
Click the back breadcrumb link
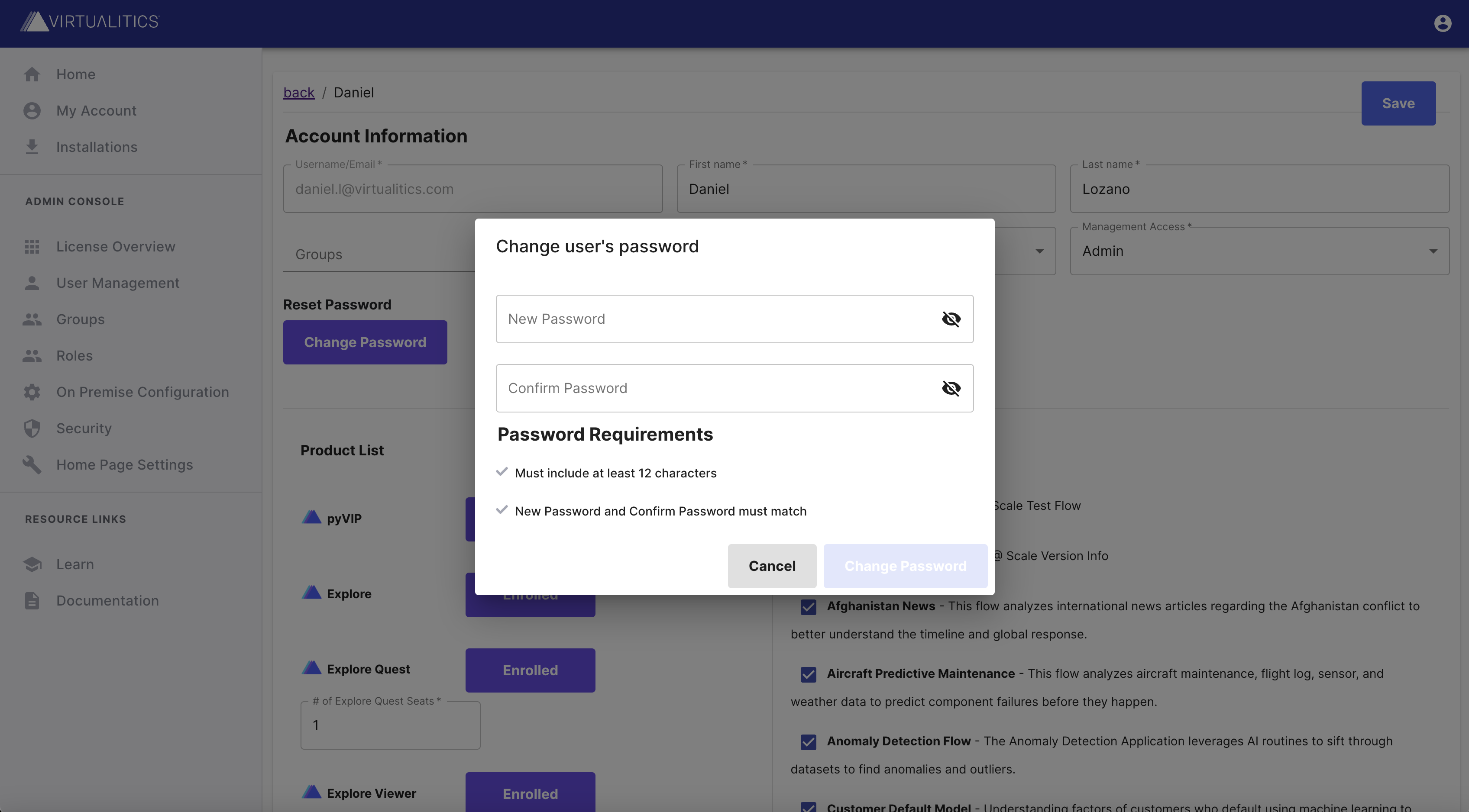[x=299, y=92]
